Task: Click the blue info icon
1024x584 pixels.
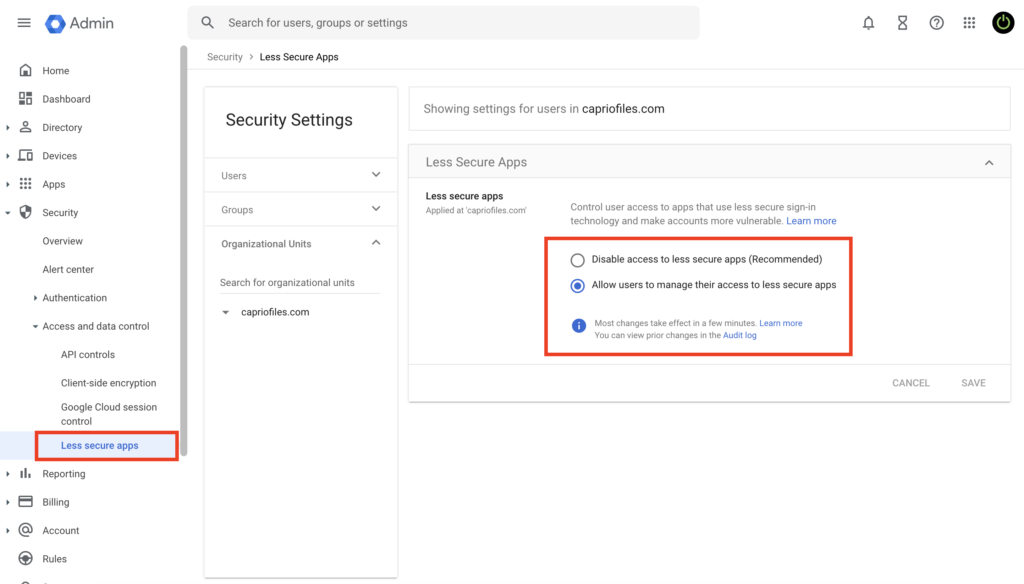Action: 579,326
